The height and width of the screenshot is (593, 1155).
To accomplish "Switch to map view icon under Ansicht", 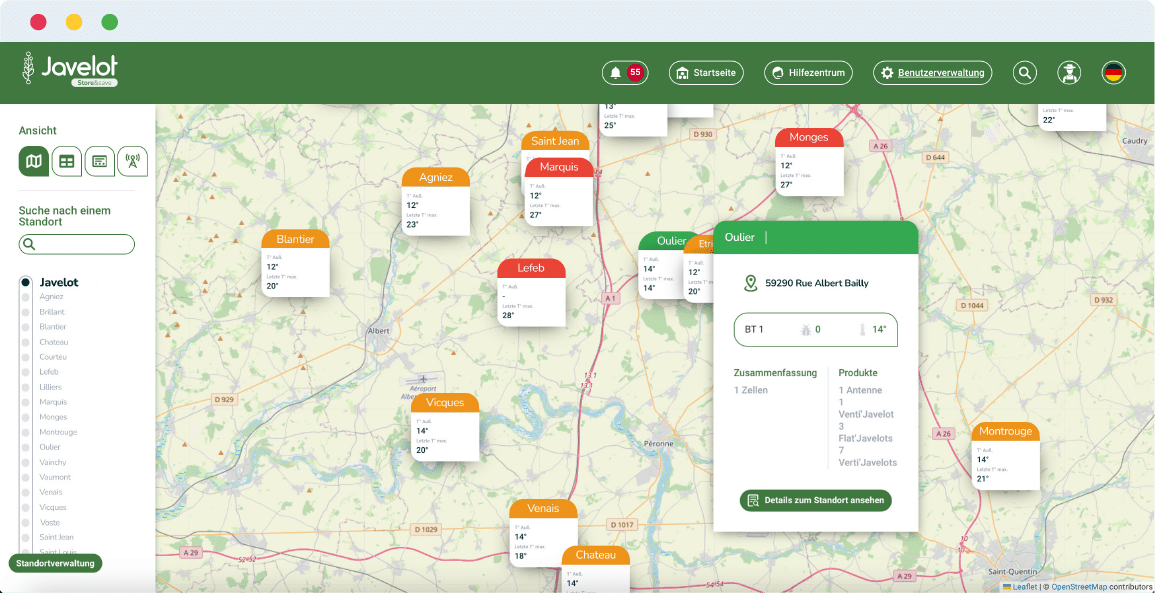I will coord(34,161).
